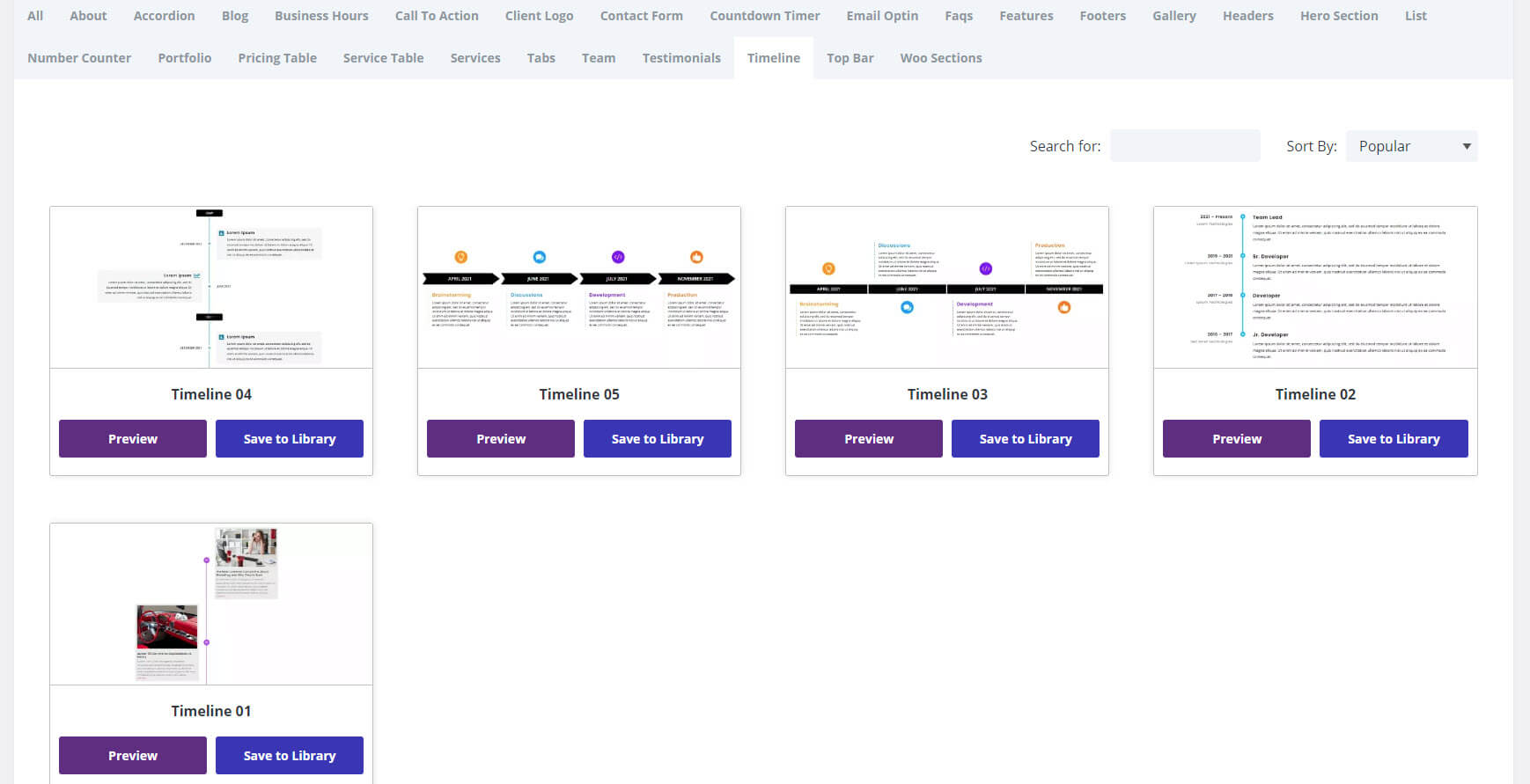Switch to the Pricing Table tab
Image resolution: width=1530 pixels, height=784 pixels.
pos(277,58)
